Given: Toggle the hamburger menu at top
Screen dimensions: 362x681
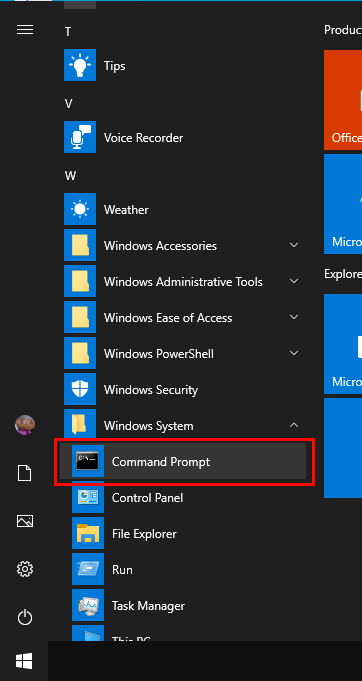Looking at the screenshot, I should coord(25,29).
